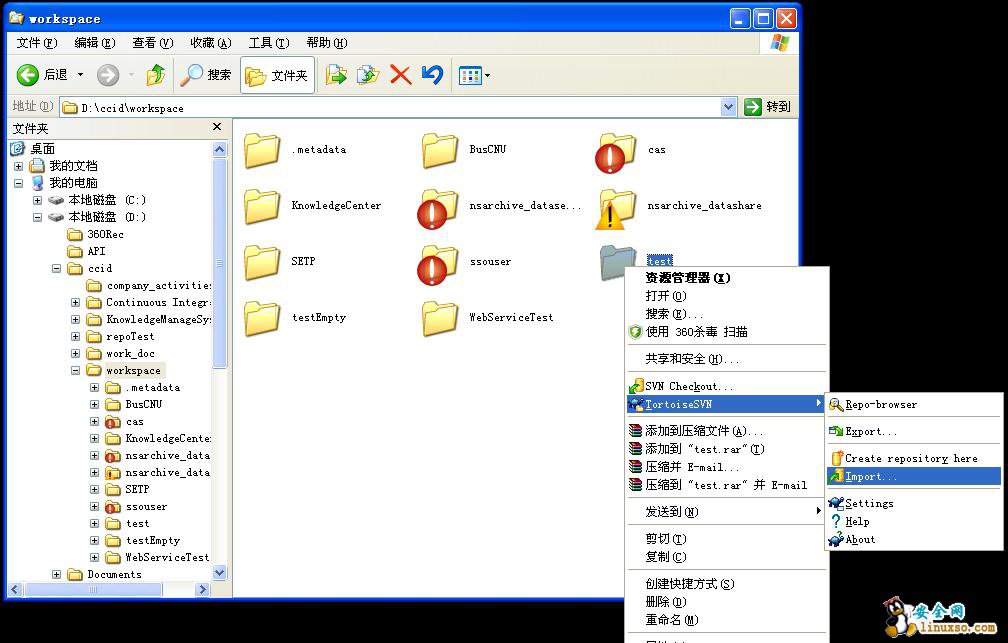Toggle the 文件夹 folders pane button
Viewport: 1008px width, 643px height.
click(277, 75)
